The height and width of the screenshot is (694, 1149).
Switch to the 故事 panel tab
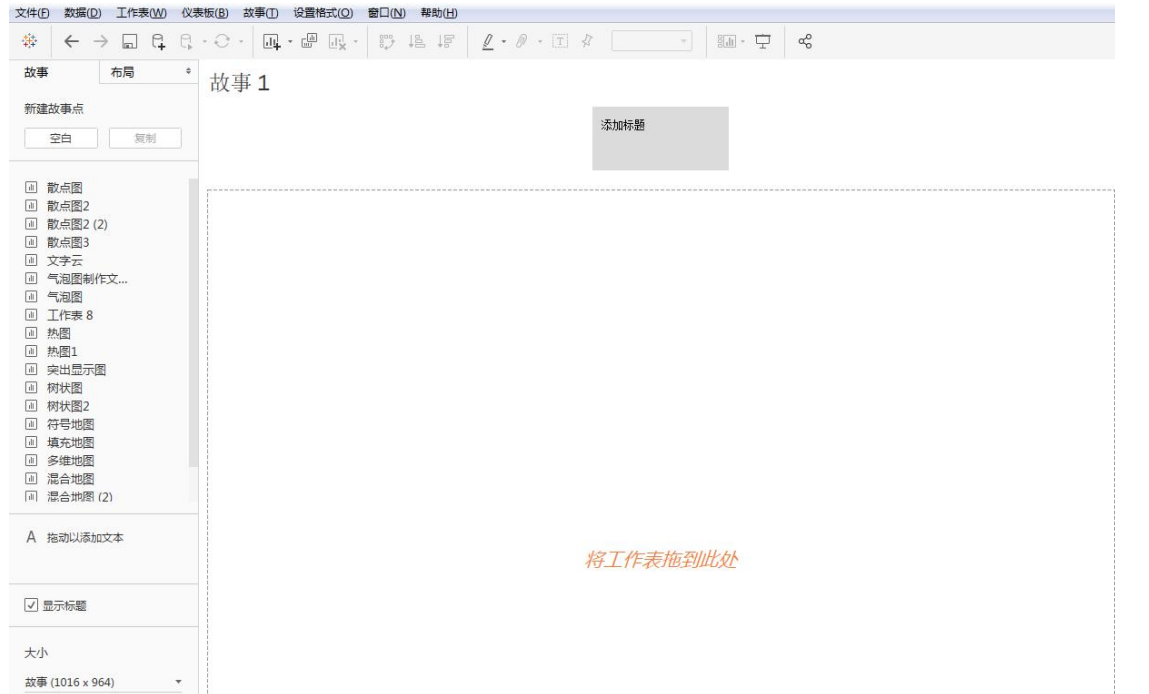coord(53,73)
